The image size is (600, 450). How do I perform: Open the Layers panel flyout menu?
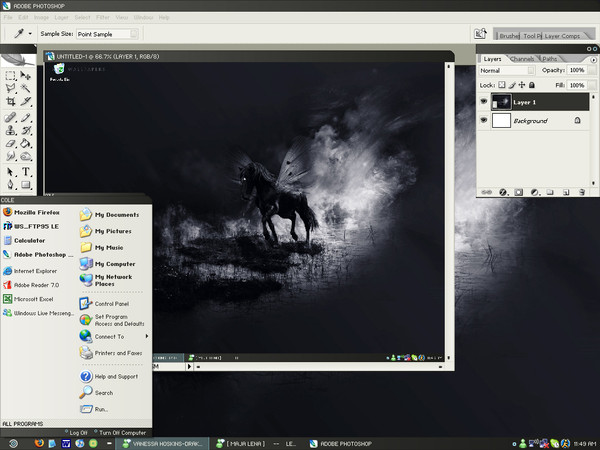click(593, 60)
